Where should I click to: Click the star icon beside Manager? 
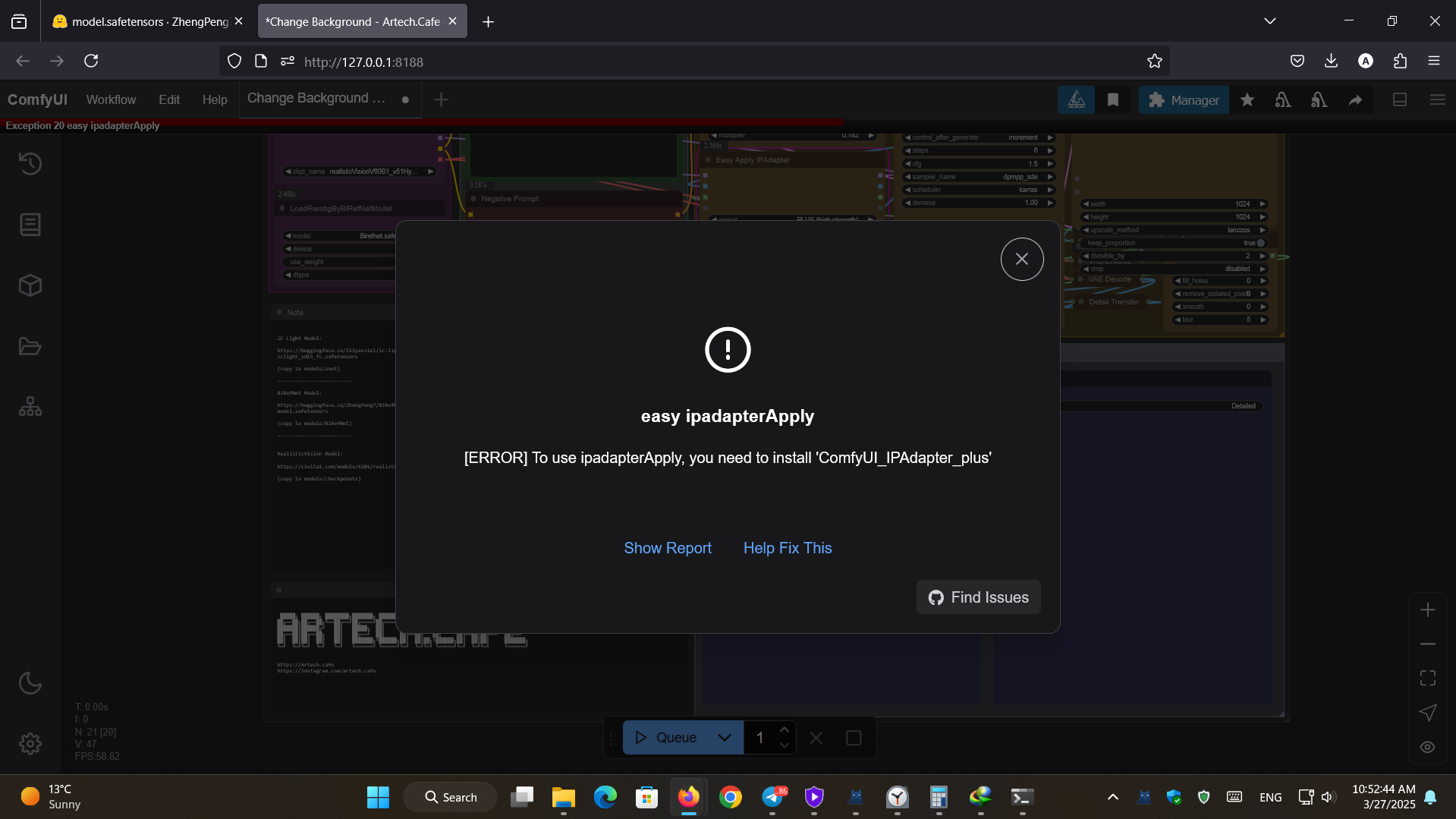tap(1247, 100)
